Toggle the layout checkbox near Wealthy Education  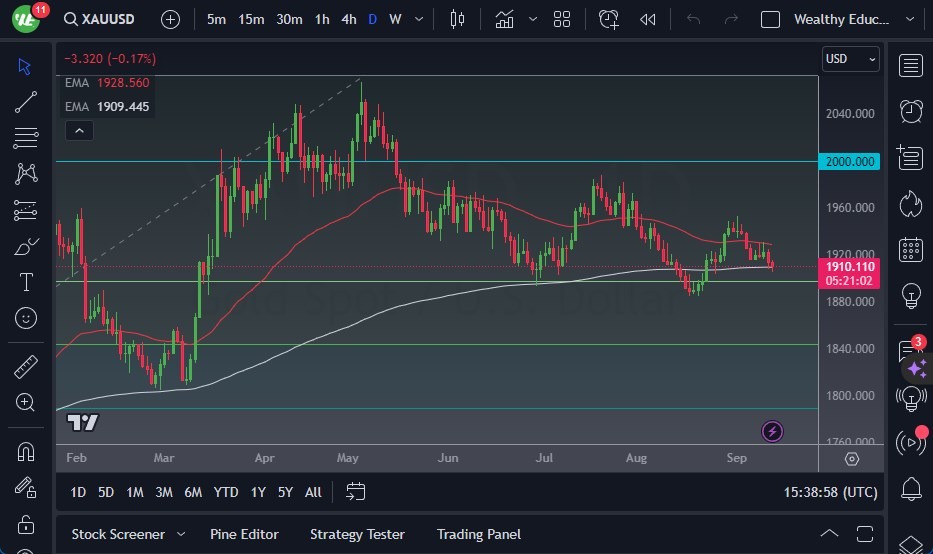(x=770, y=19)
